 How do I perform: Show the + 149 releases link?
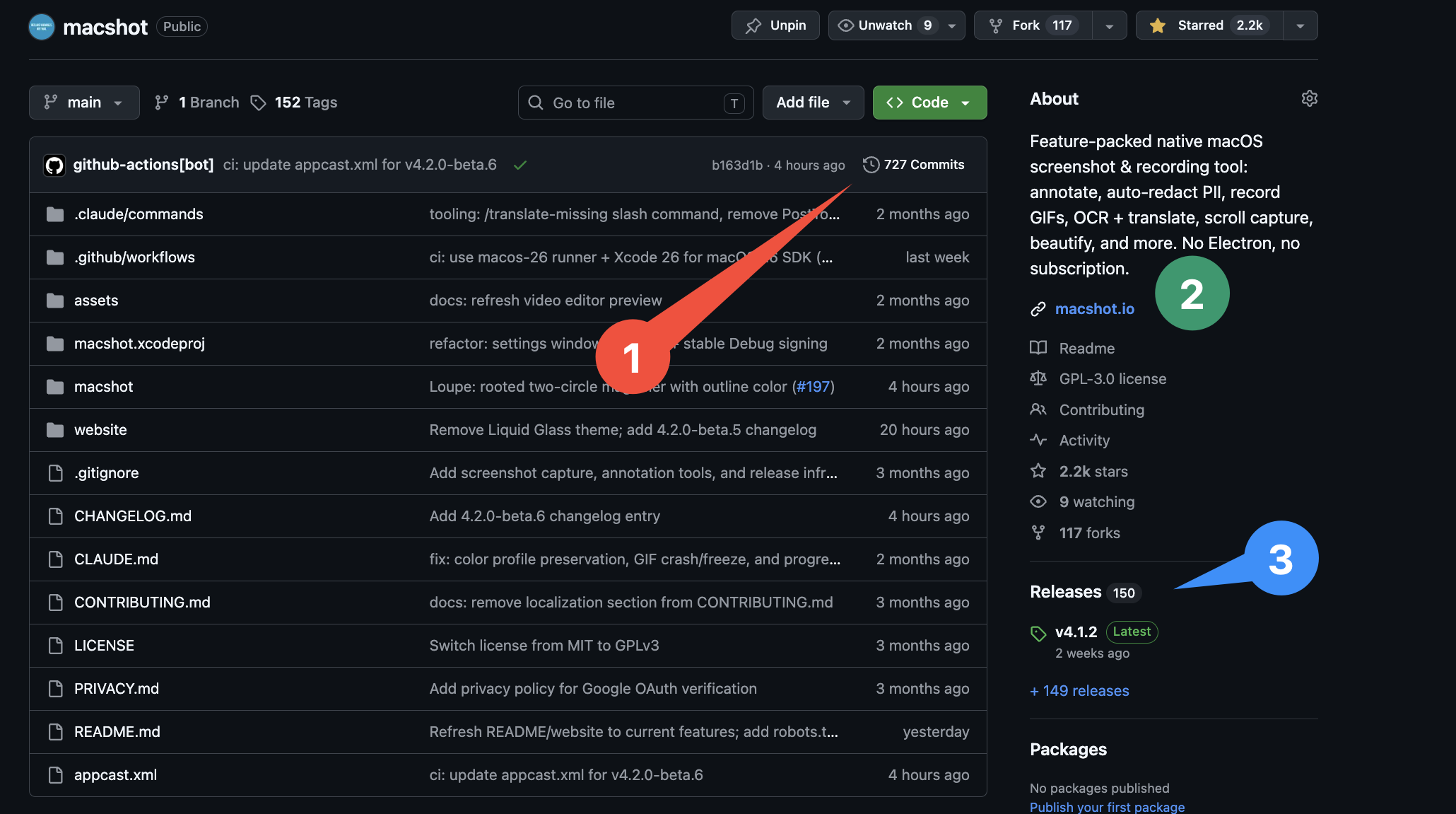click(x=1079, y=691)
